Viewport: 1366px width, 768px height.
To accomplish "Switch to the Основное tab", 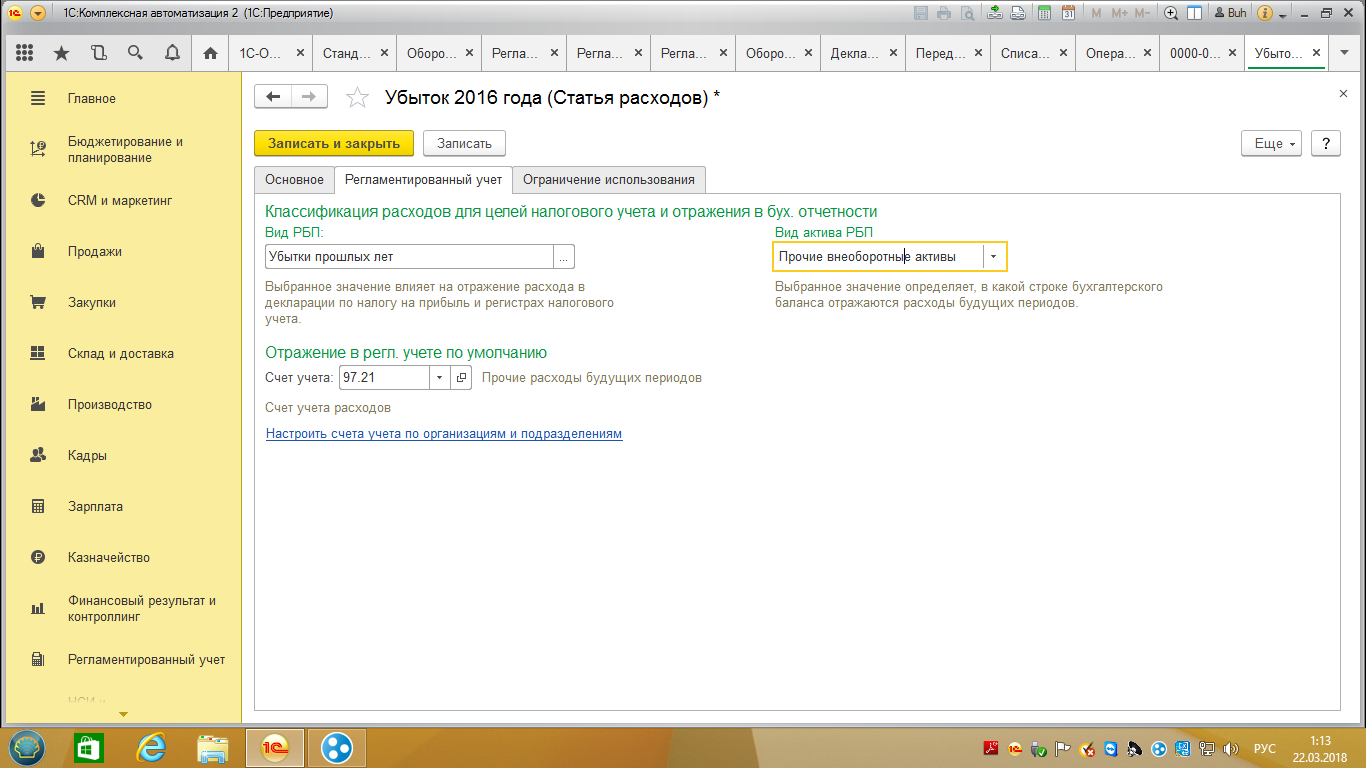I will (294, 179).
